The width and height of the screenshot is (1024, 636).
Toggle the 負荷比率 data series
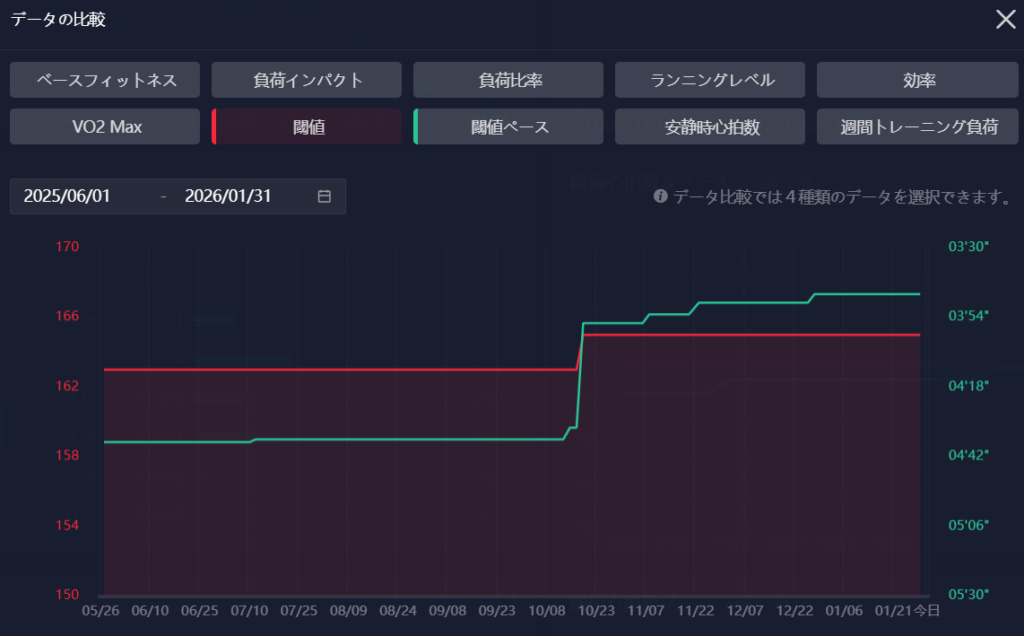pyautogui.click(x=508, y=80)
